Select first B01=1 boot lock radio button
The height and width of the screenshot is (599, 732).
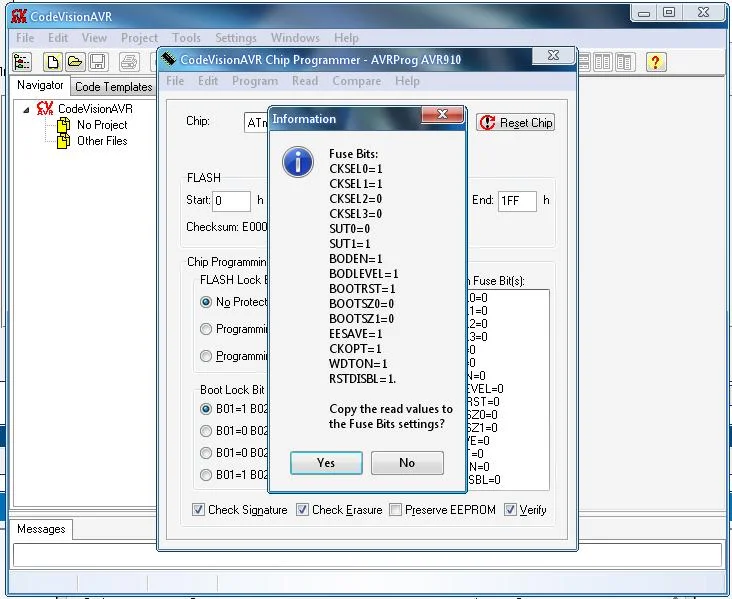pos(205,409)
